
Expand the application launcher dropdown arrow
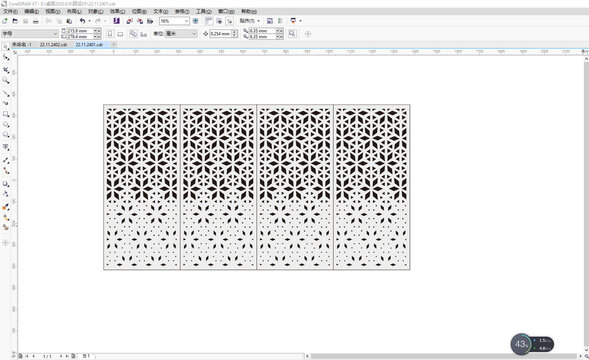[x=301, y=21]
